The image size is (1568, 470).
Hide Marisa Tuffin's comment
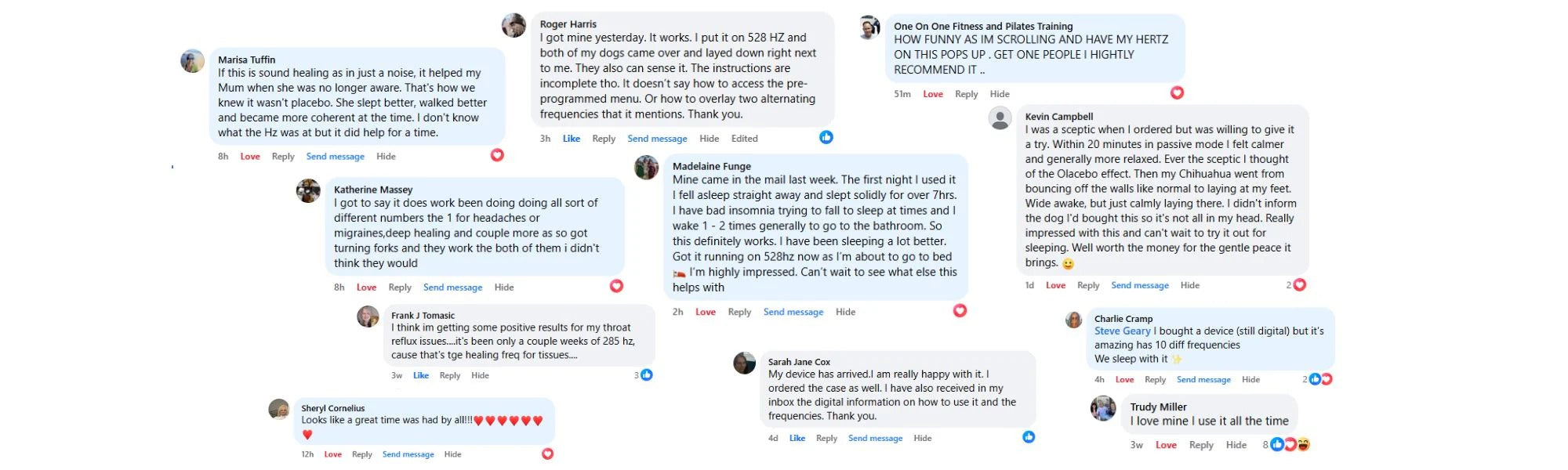click(386, 157)
